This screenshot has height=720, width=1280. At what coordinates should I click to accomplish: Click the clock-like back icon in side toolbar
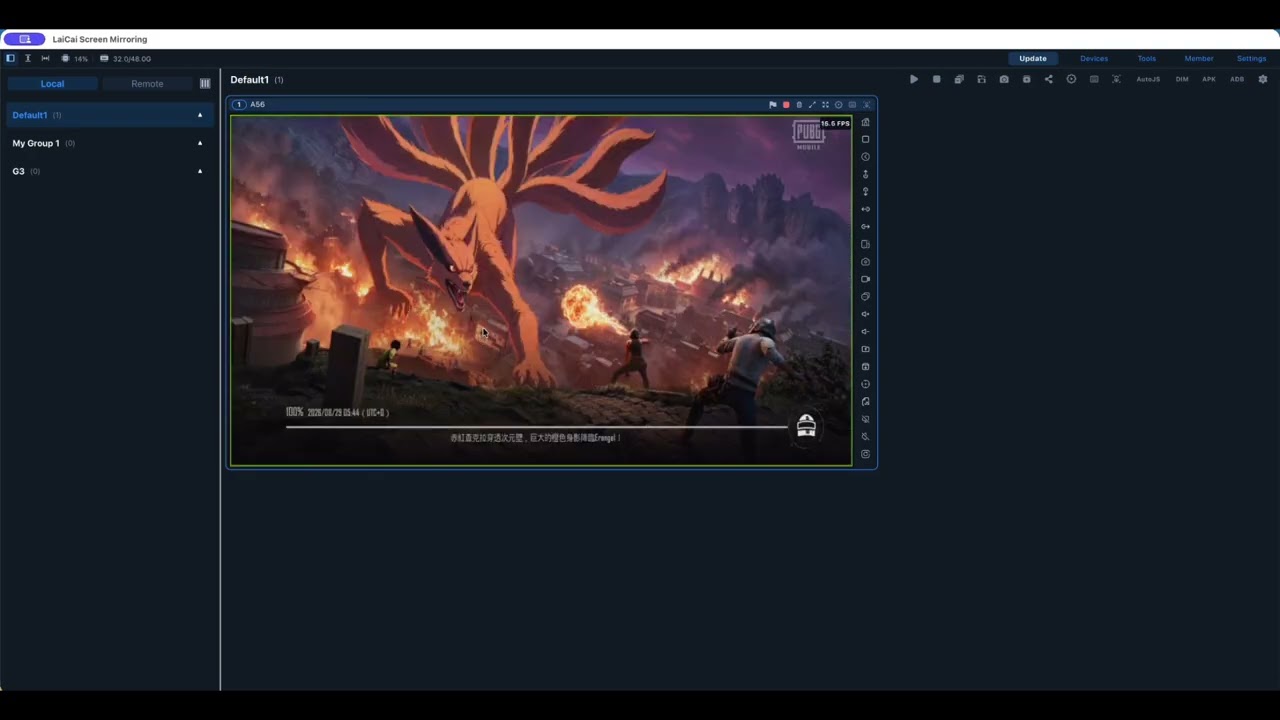(x=866, y=157)
